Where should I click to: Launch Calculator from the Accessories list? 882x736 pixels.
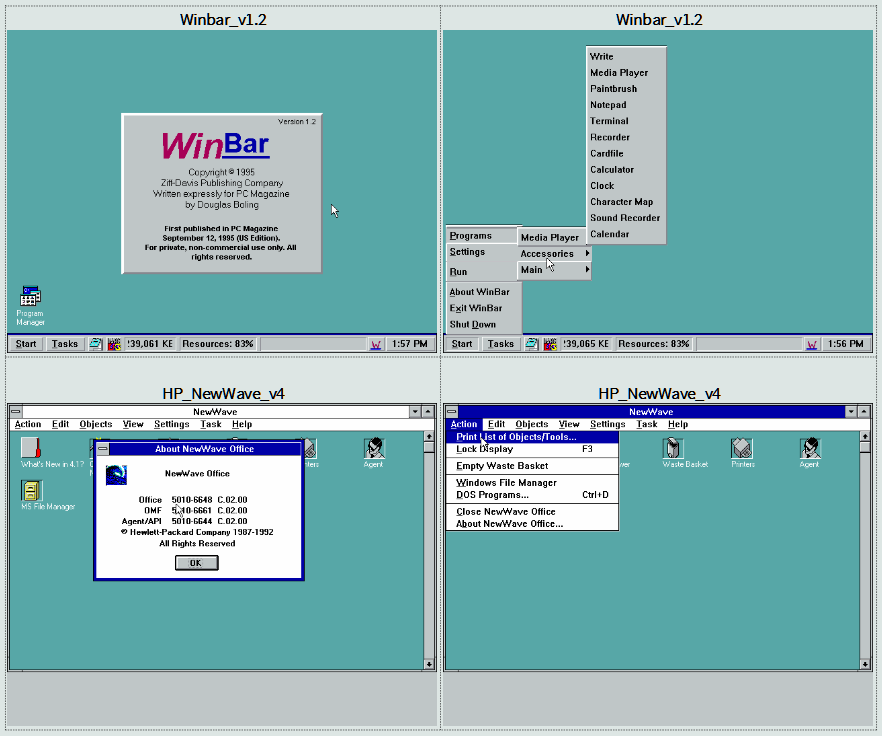pos(626,169)
